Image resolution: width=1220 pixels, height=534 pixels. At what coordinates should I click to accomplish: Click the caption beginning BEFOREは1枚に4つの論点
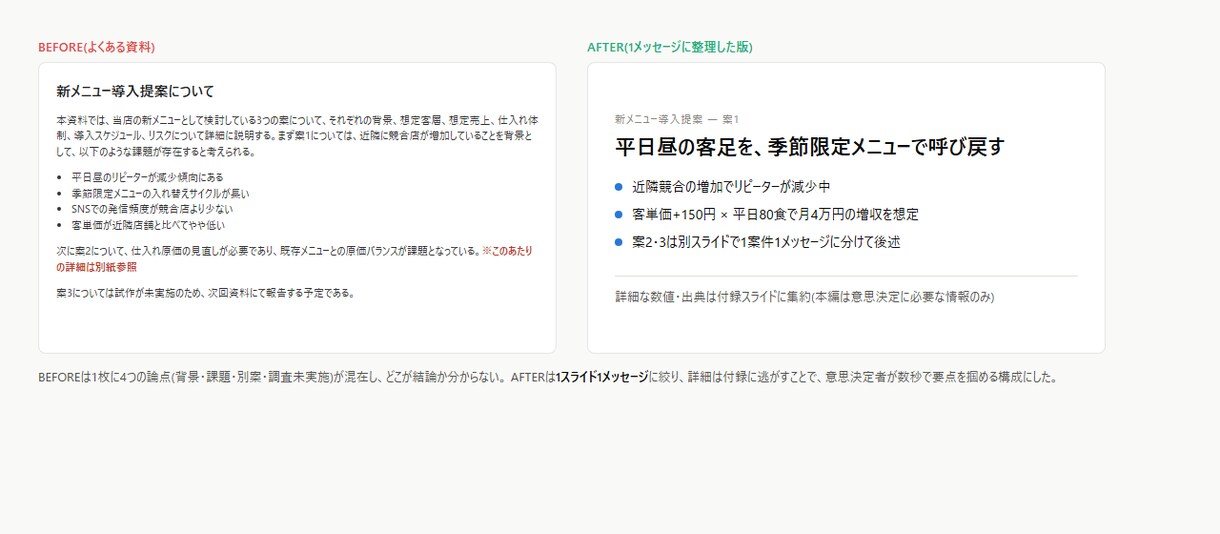(547, 378)
